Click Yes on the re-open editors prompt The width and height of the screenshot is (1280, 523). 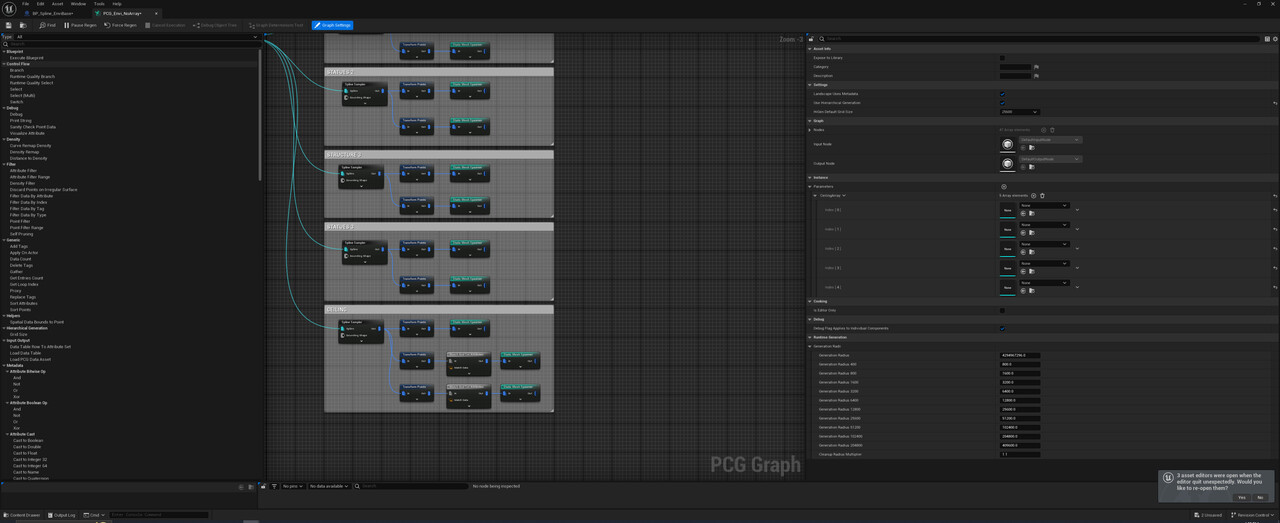tap(1241, 497)
